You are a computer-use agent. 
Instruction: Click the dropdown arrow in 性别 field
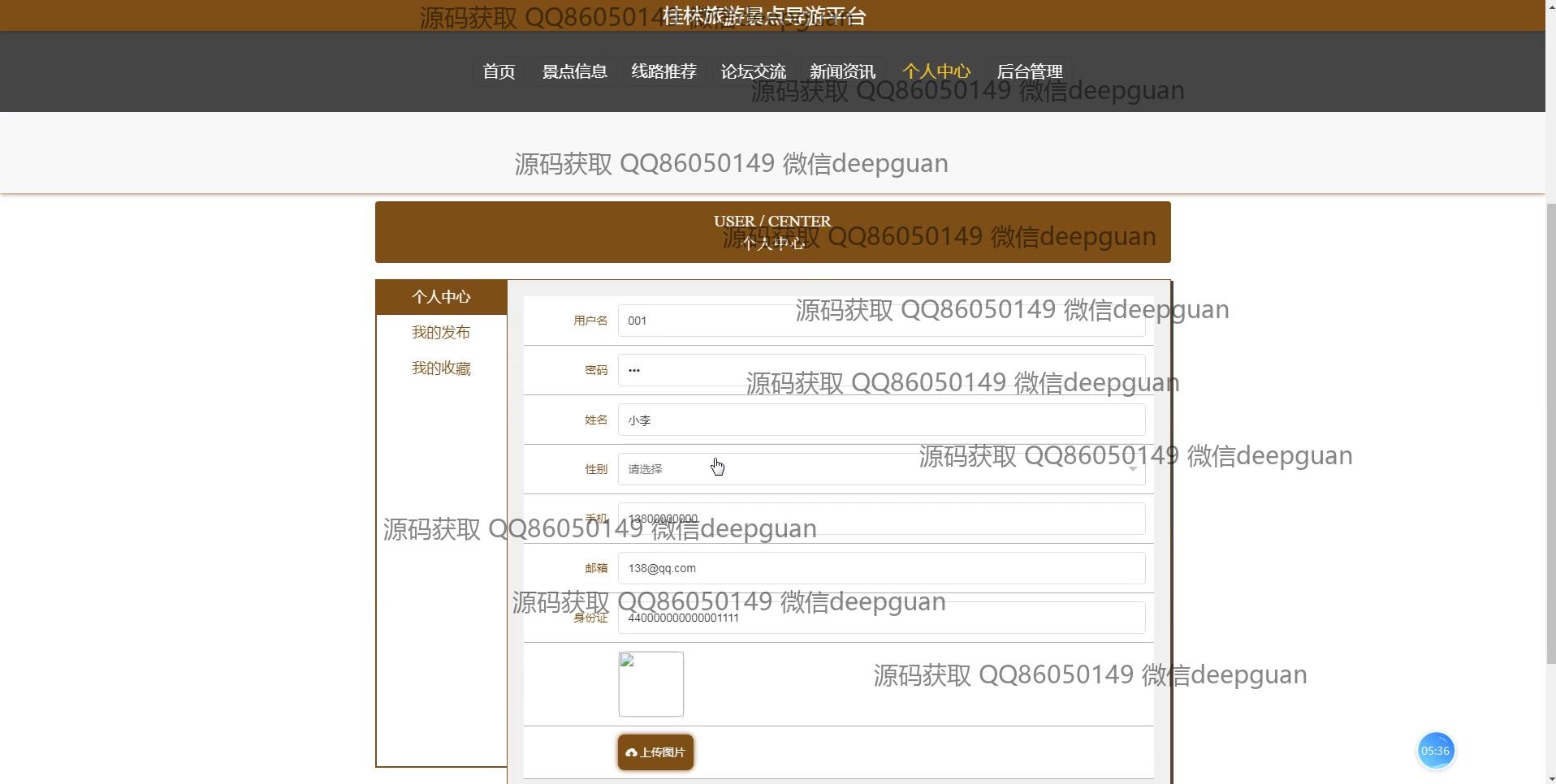[x=1132, y=469]
